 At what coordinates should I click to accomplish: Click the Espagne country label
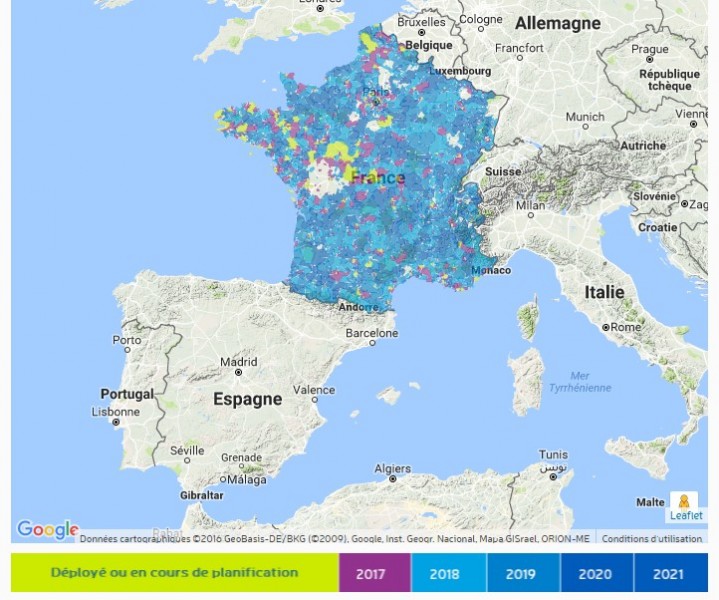point(247,399)
